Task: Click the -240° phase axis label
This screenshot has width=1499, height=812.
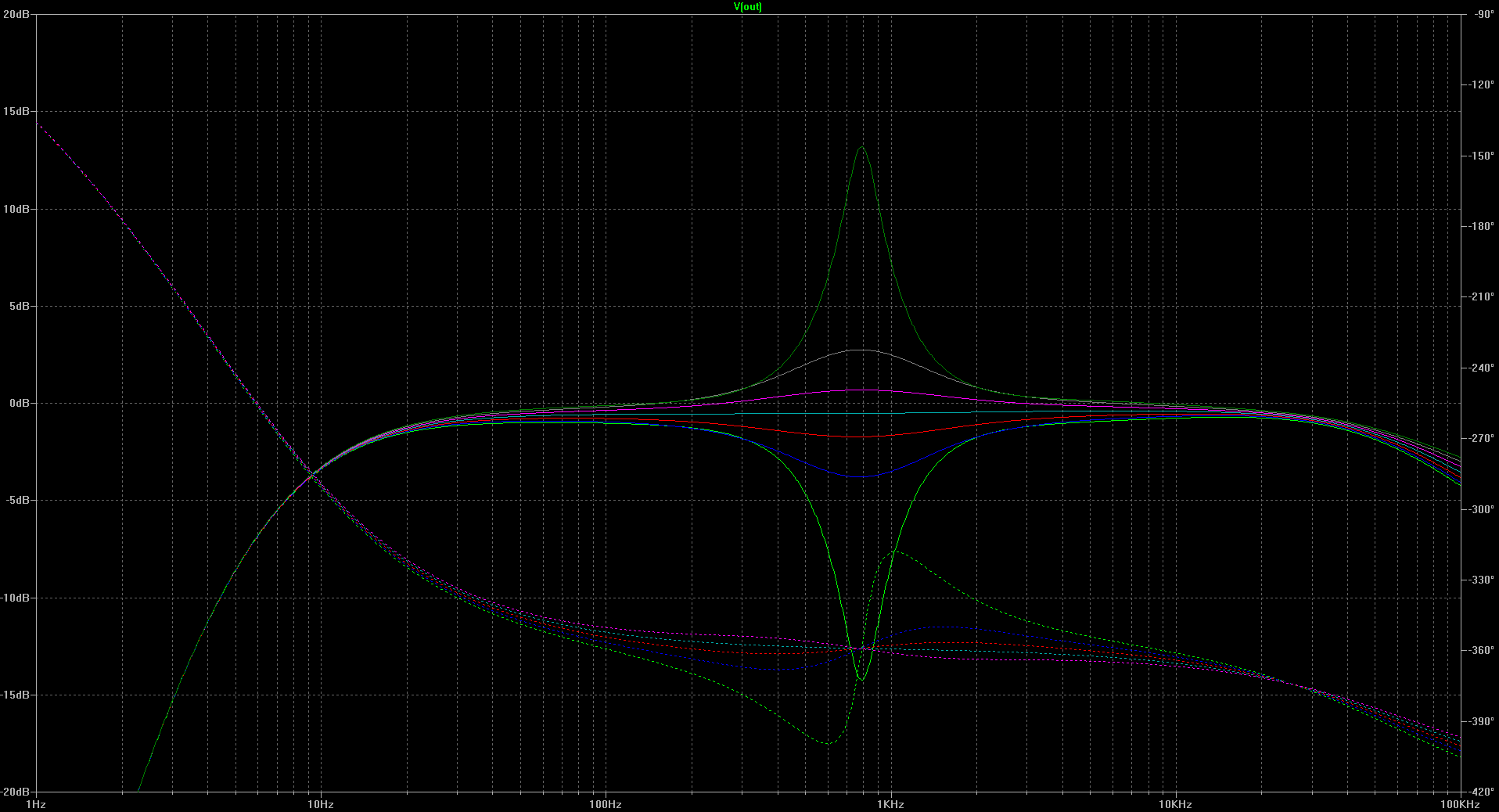Action: (1480, 368)
